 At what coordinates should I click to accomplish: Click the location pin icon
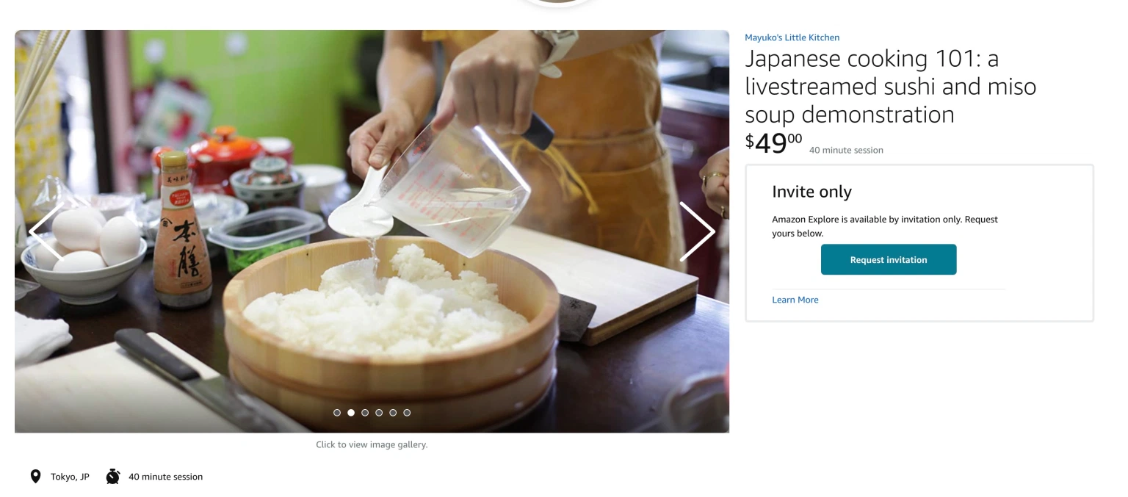[35, 476]
